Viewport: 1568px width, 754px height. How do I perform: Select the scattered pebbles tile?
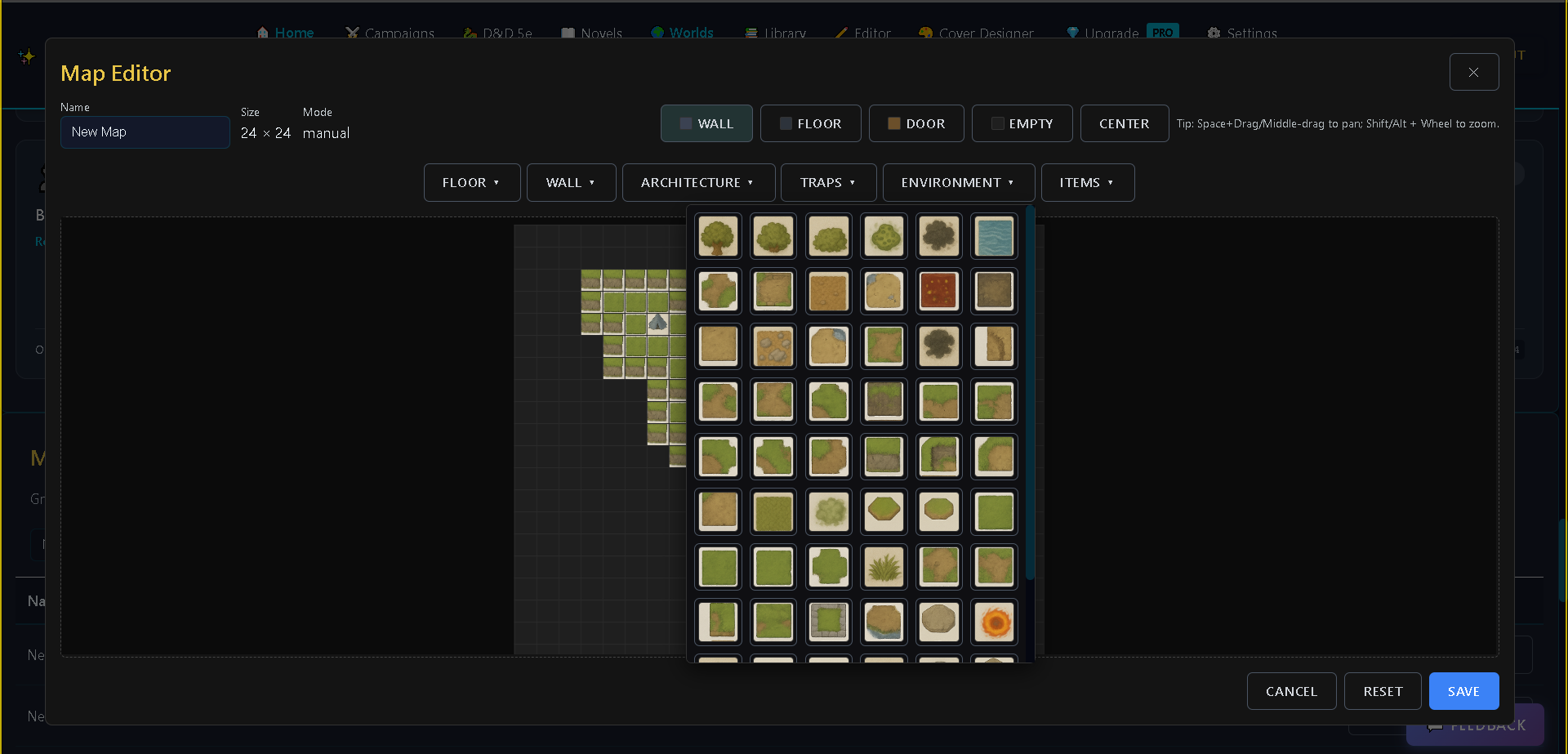click(x=773, y=346)
